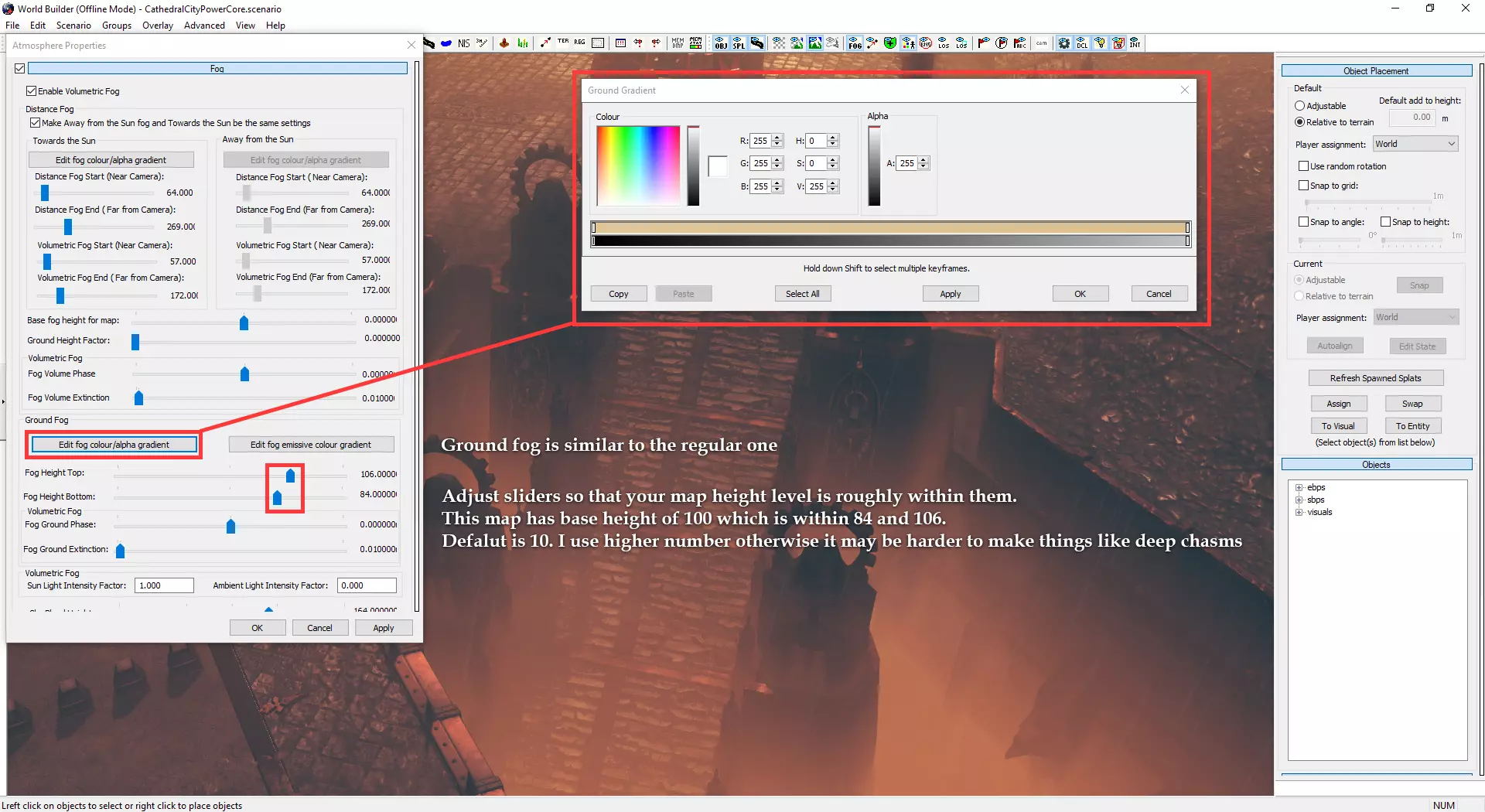Toggle SPL visibility in toolbar
The height and width of the screenshot is (812, 1485).
pos(739,43)
